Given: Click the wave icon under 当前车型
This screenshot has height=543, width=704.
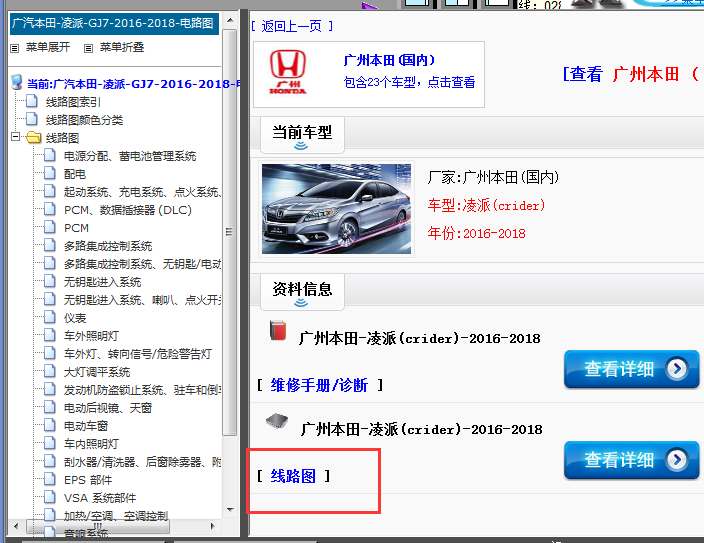Looking at the screenshot, I should (x=301, y=146).
